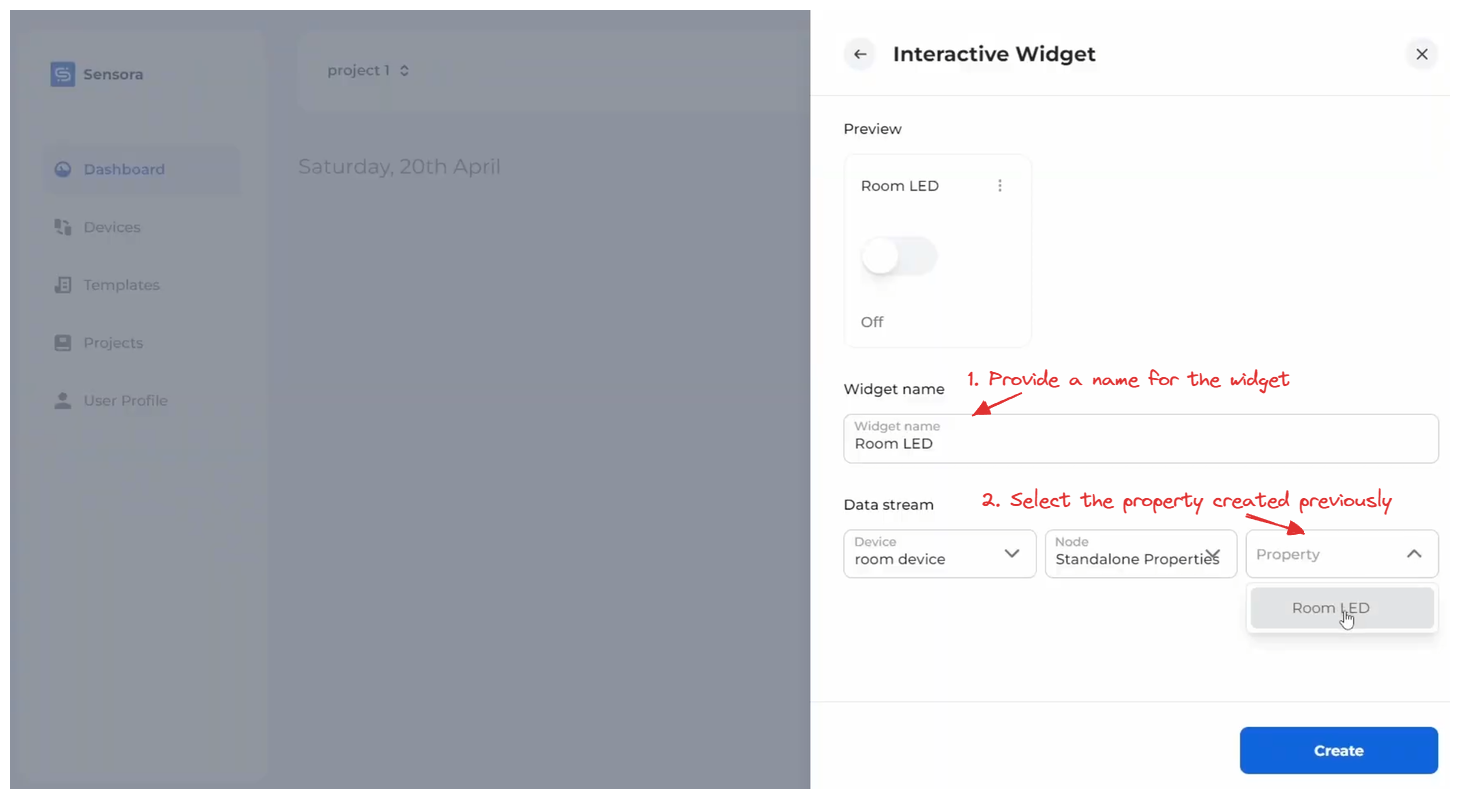Click the Create button
Screen dimensions: 1459x799
coord(1338,750)
